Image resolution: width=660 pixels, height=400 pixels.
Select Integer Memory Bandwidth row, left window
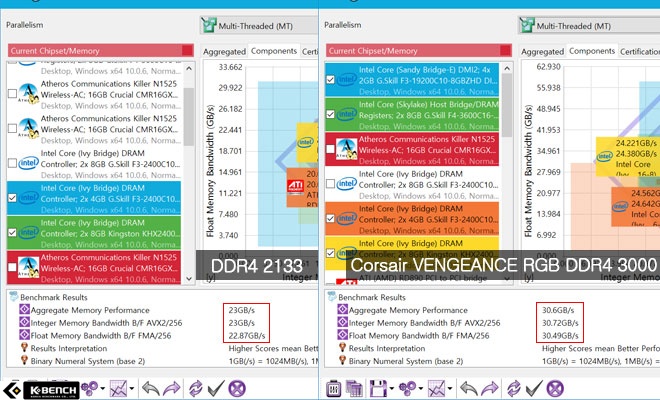(x=162, y=323)
